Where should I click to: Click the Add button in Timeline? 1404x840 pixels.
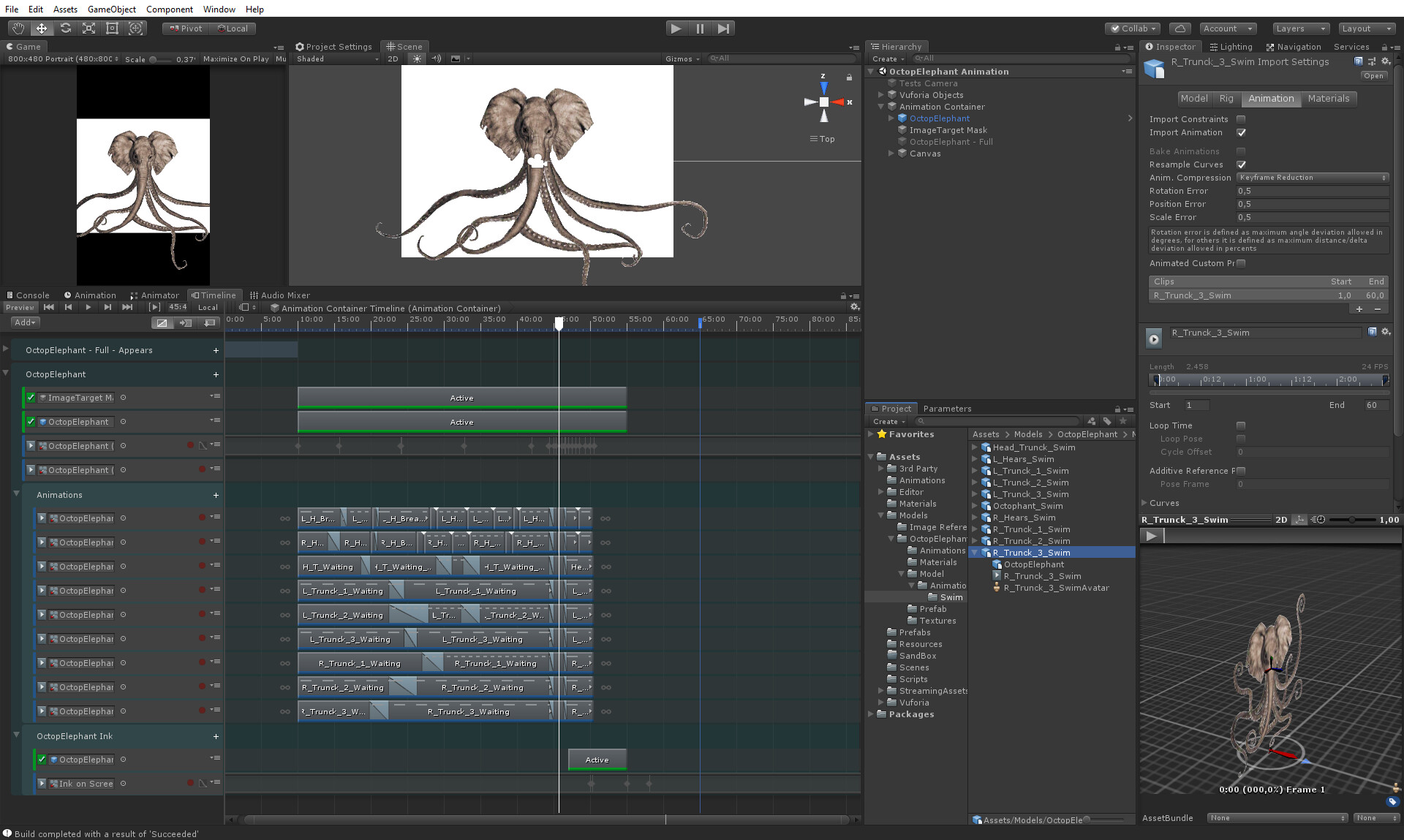(24, 322)
